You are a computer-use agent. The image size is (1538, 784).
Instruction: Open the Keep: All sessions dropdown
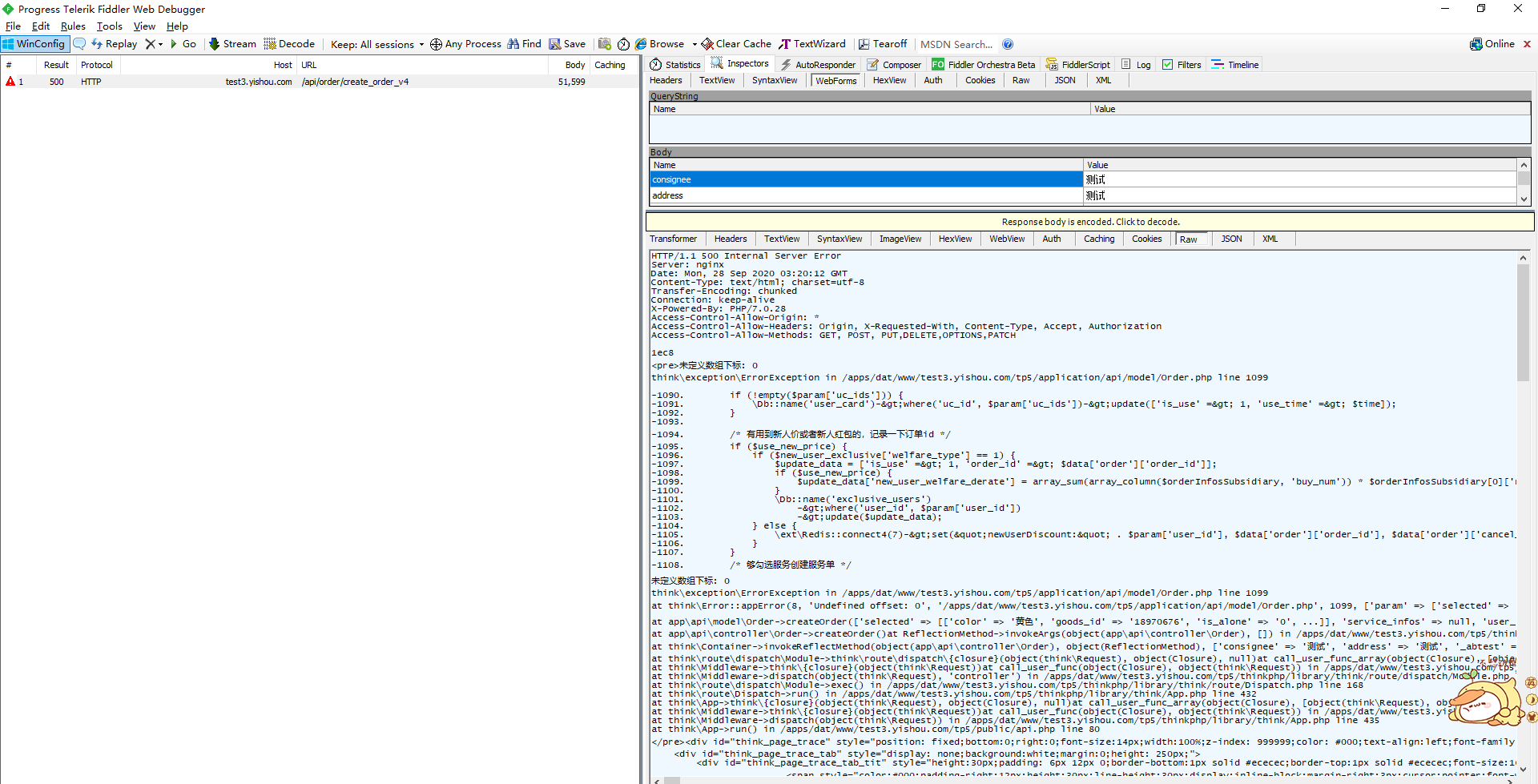(x=376, y=44)
